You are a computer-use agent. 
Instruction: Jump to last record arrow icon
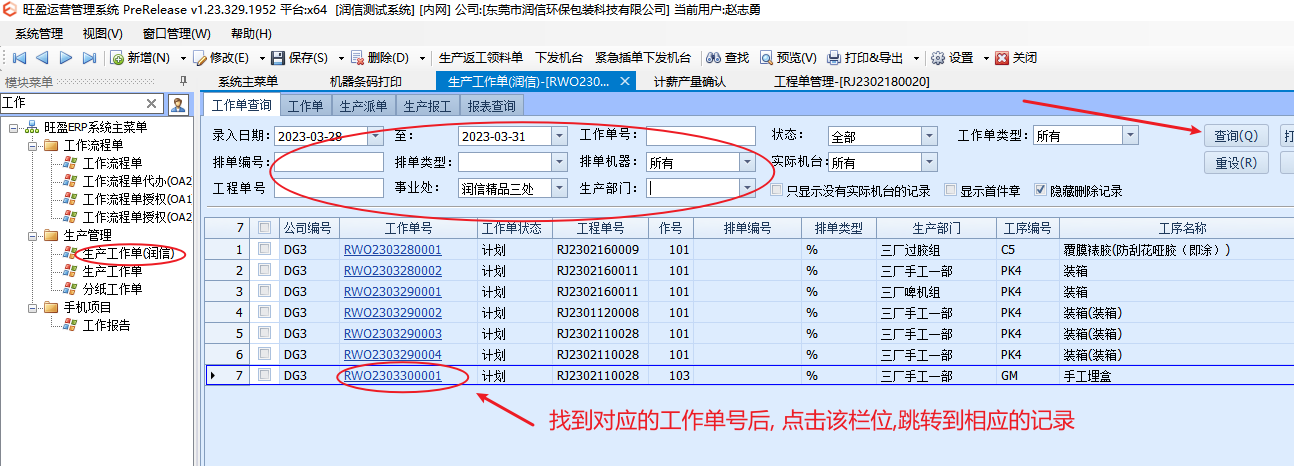[x=89, y=58]
